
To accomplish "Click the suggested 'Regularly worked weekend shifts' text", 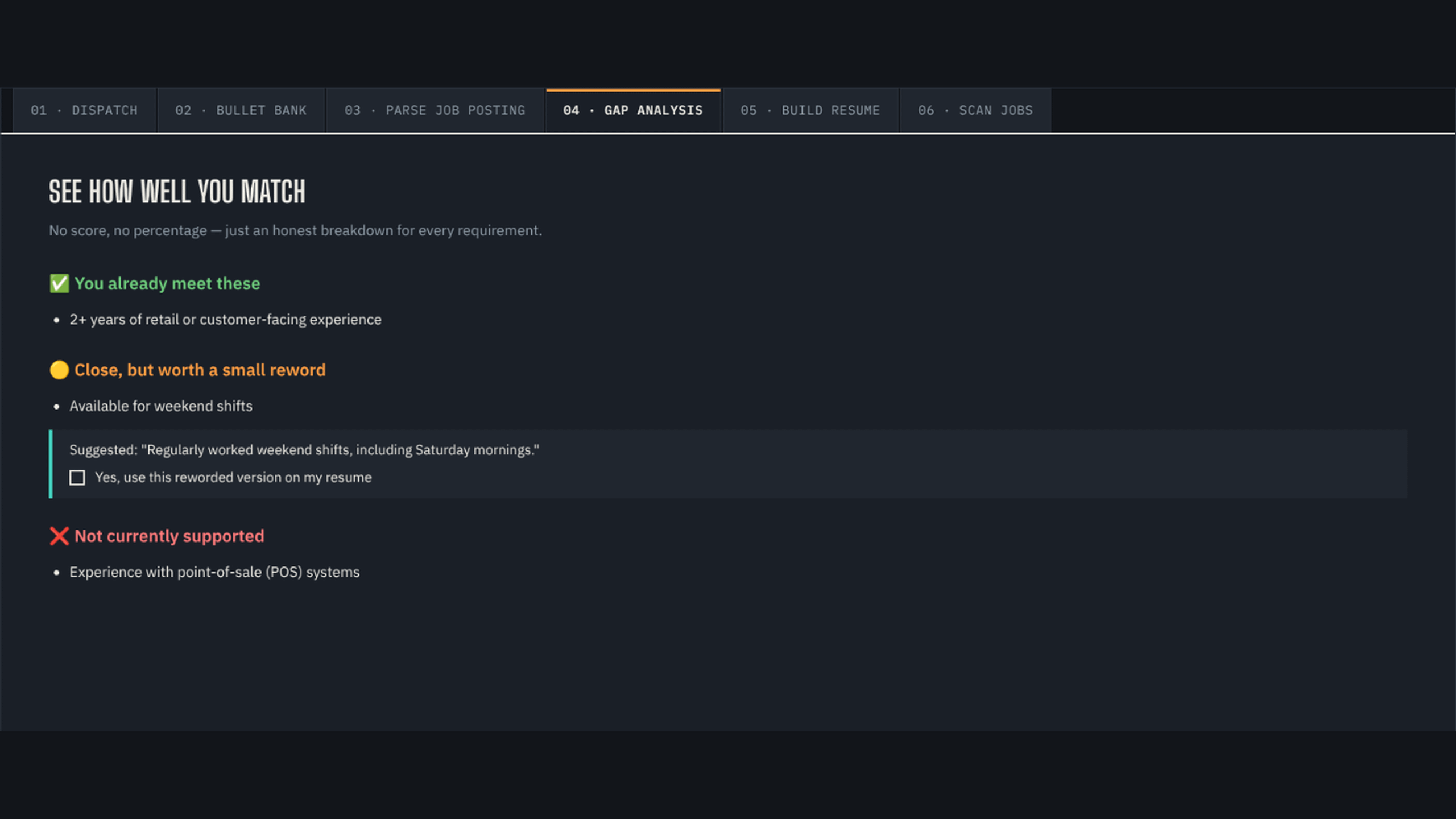I will pos(304,450).
